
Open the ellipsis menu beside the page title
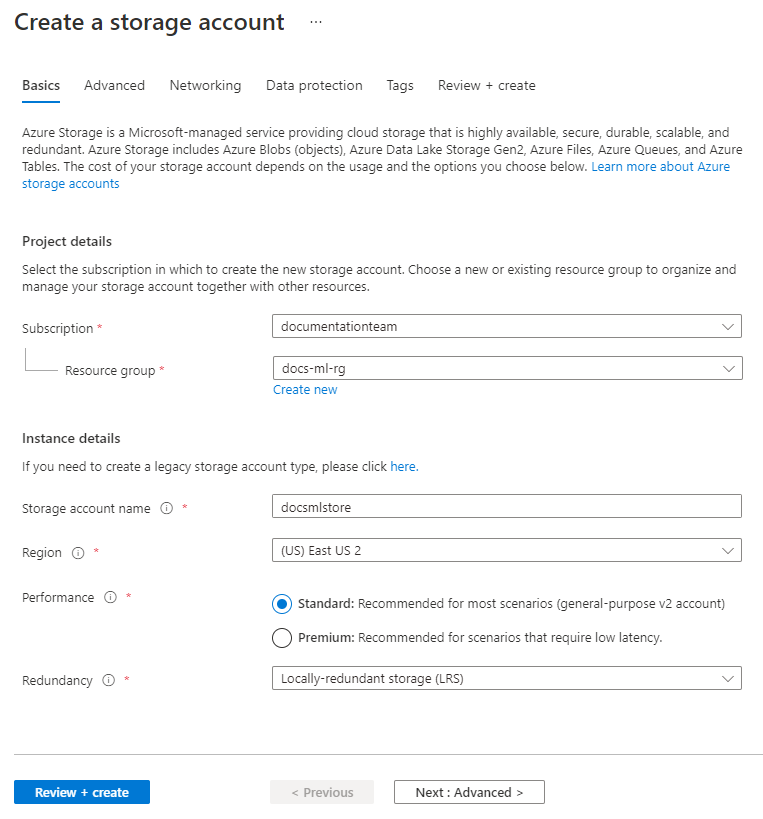[316, 22]
